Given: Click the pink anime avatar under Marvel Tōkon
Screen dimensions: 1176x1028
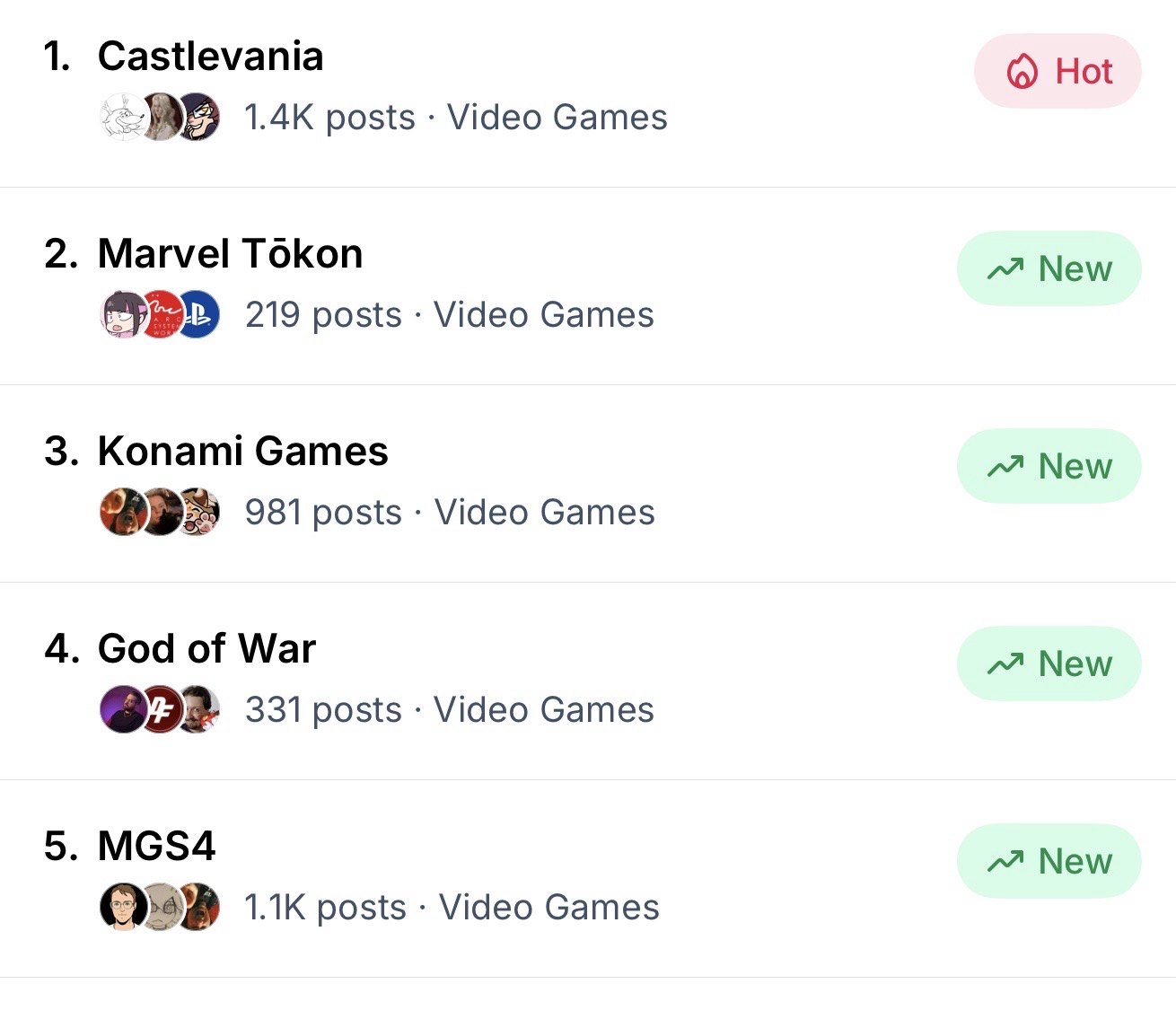Looking at the screenshot, I should [x=121, y=315].
